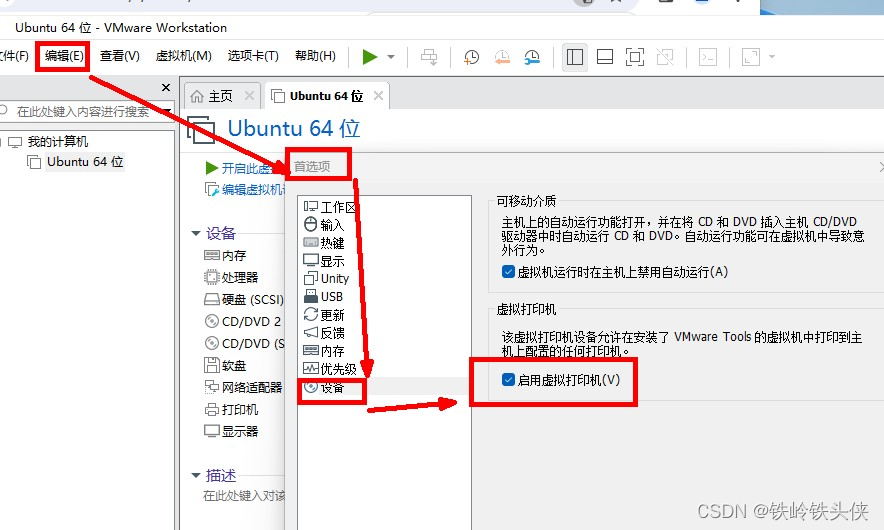Viewport: 884px width, 530px height.
Task: Enter full screen mode icon
Action: tap(635, 57)
